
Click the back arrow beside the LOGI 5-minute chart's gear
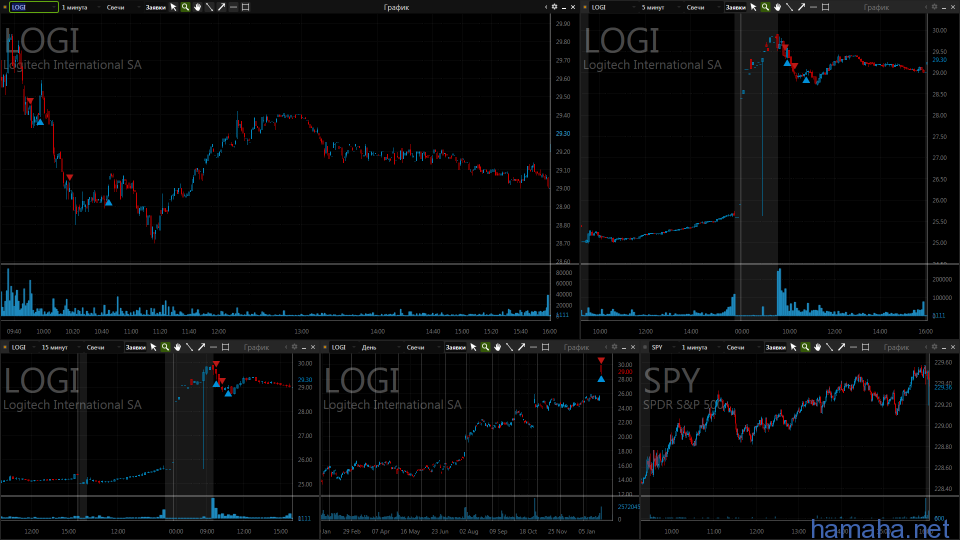pos(926,7)
